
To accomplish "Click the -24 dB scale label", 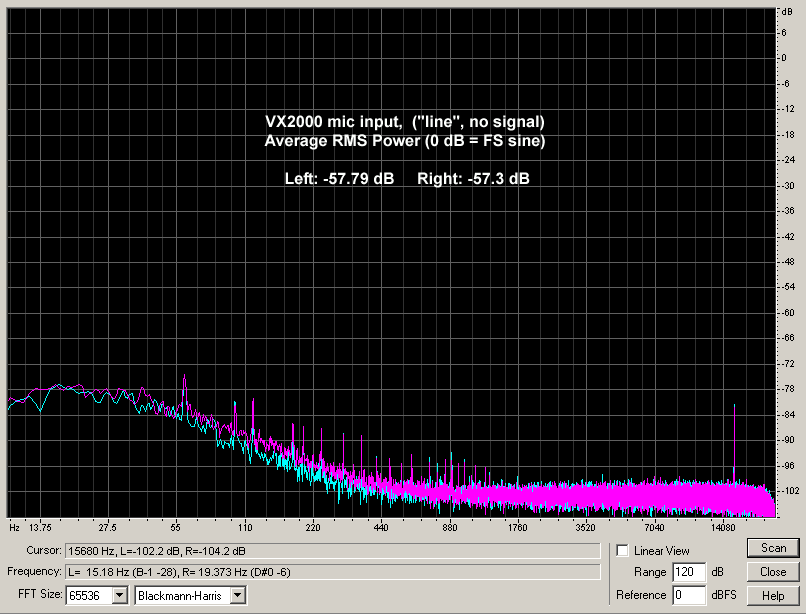I will [x=787, y=160].
